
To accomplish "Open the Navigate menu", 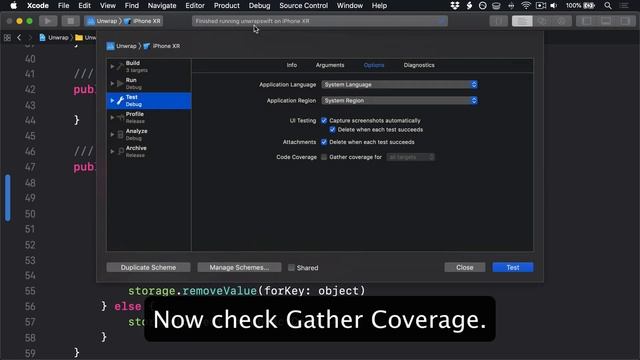I will point(162,5).
